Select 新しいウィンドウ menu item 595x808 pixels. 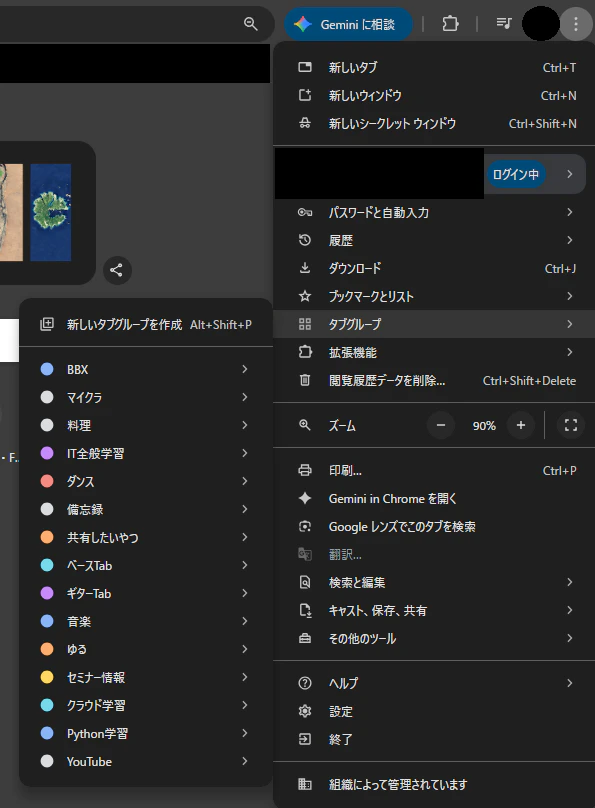[x=434, y=95]
